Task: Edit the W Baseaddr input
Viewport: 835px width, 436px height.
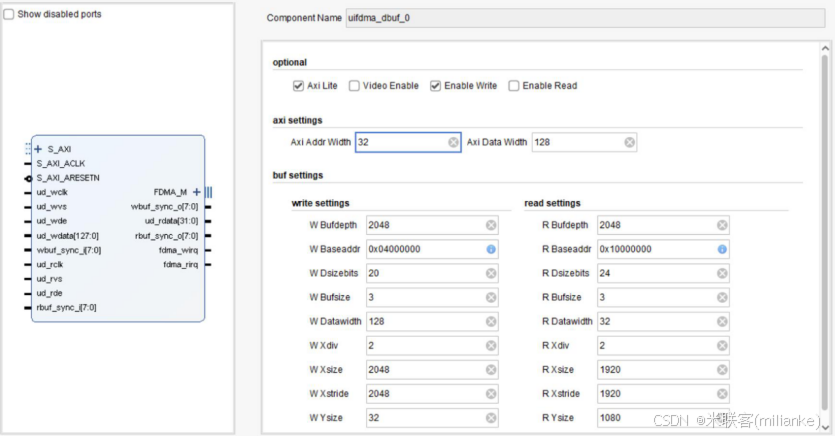Action: [432, 249]
